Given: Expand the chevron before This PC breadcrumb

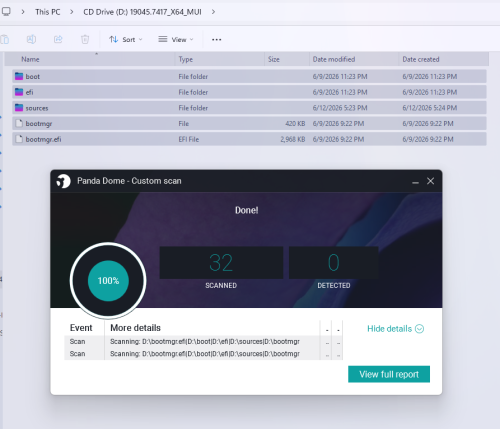Looking at the screenshot, I should pyautogui.click(x=23, y=12).
